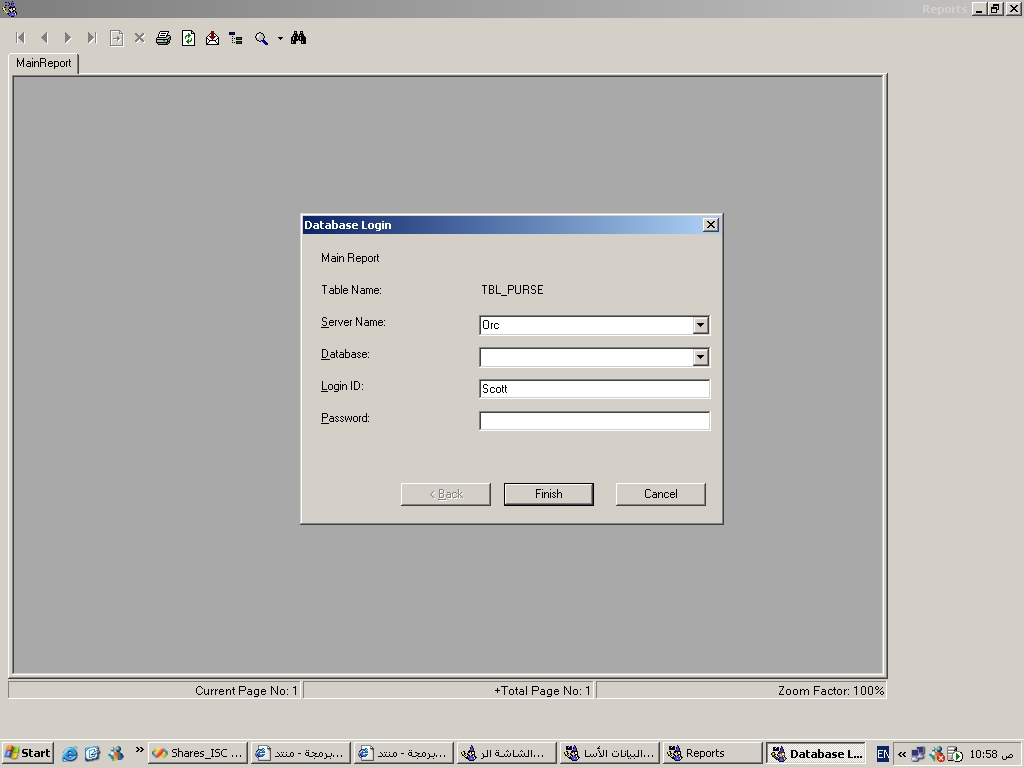Close the Database Login dialog

711,225
